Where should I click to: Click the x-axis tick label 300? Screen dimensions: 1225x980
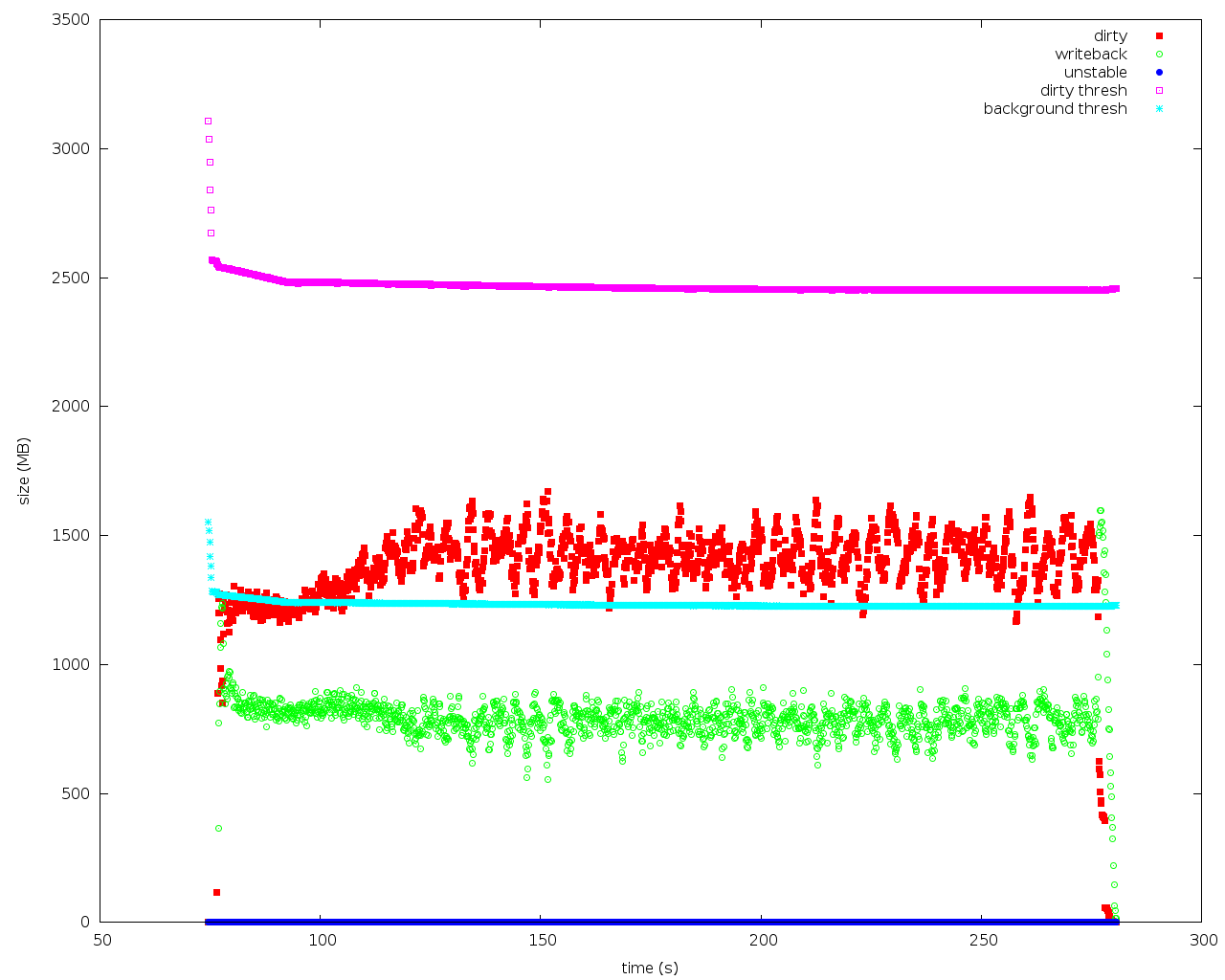coord(1203,941)
